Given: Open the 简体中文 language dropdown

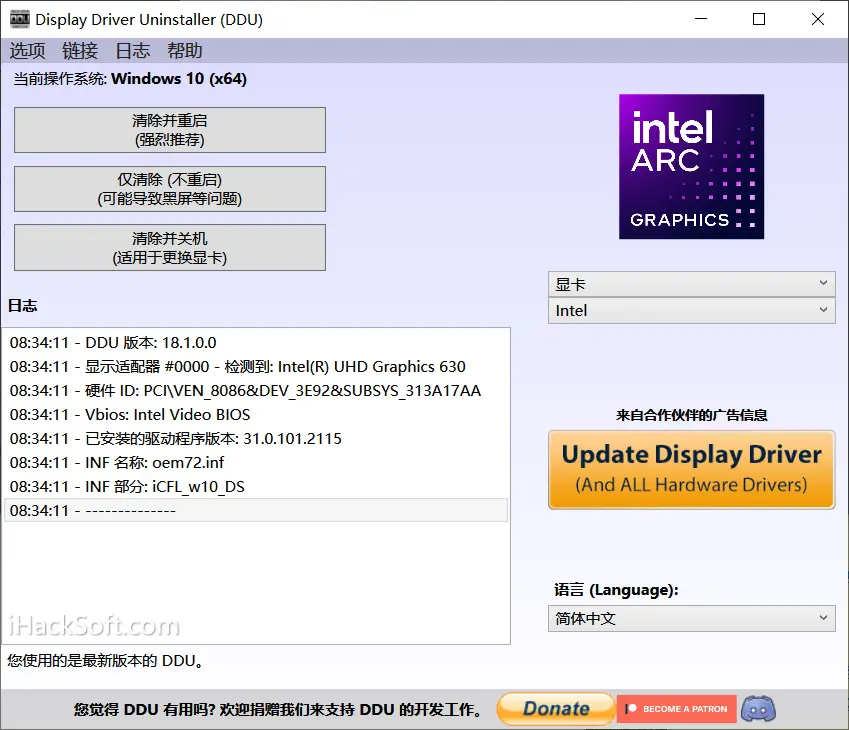Looking at the screenshot, I should tap(691, 618).
